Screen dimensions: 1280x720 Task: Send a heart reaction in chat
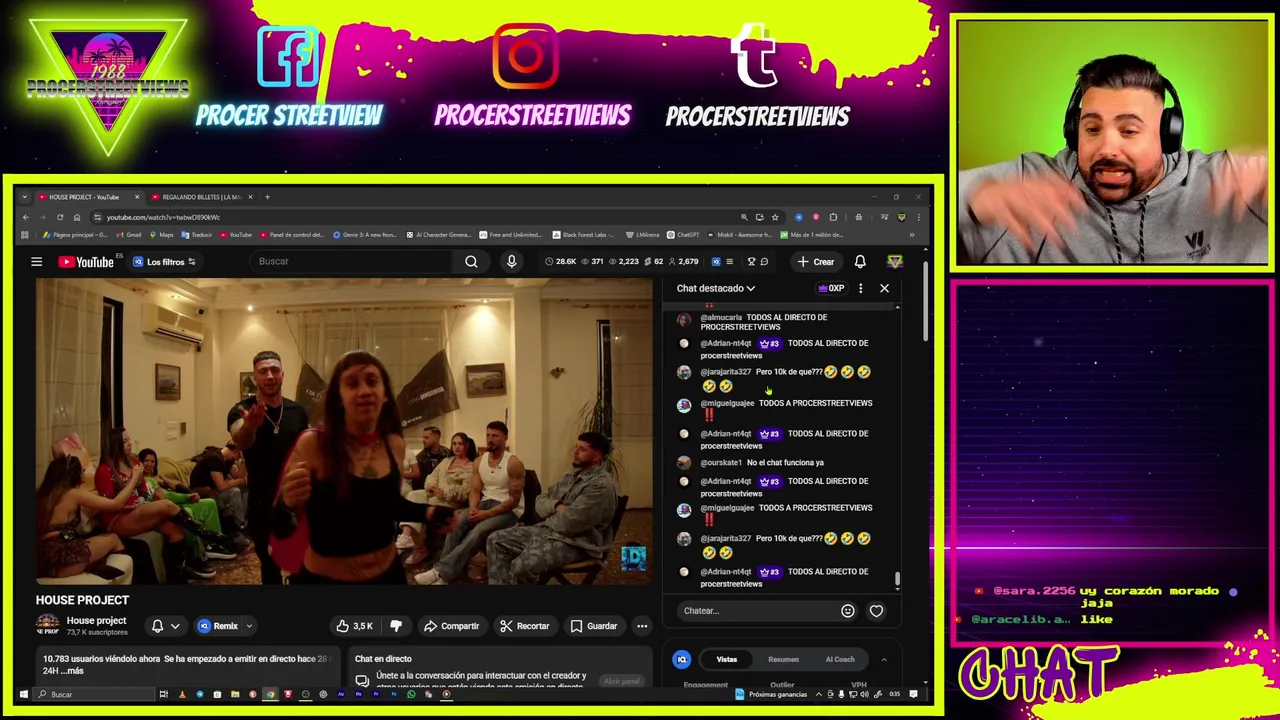point(876,611)
